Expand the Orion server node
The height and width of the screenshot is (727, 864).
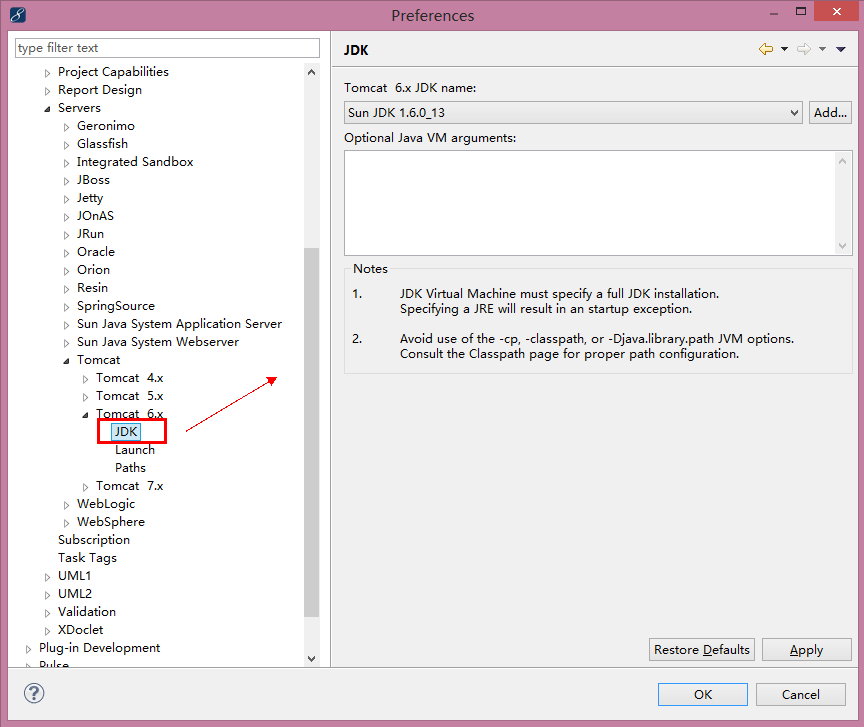pyautogui.click(x=66, y=271)
